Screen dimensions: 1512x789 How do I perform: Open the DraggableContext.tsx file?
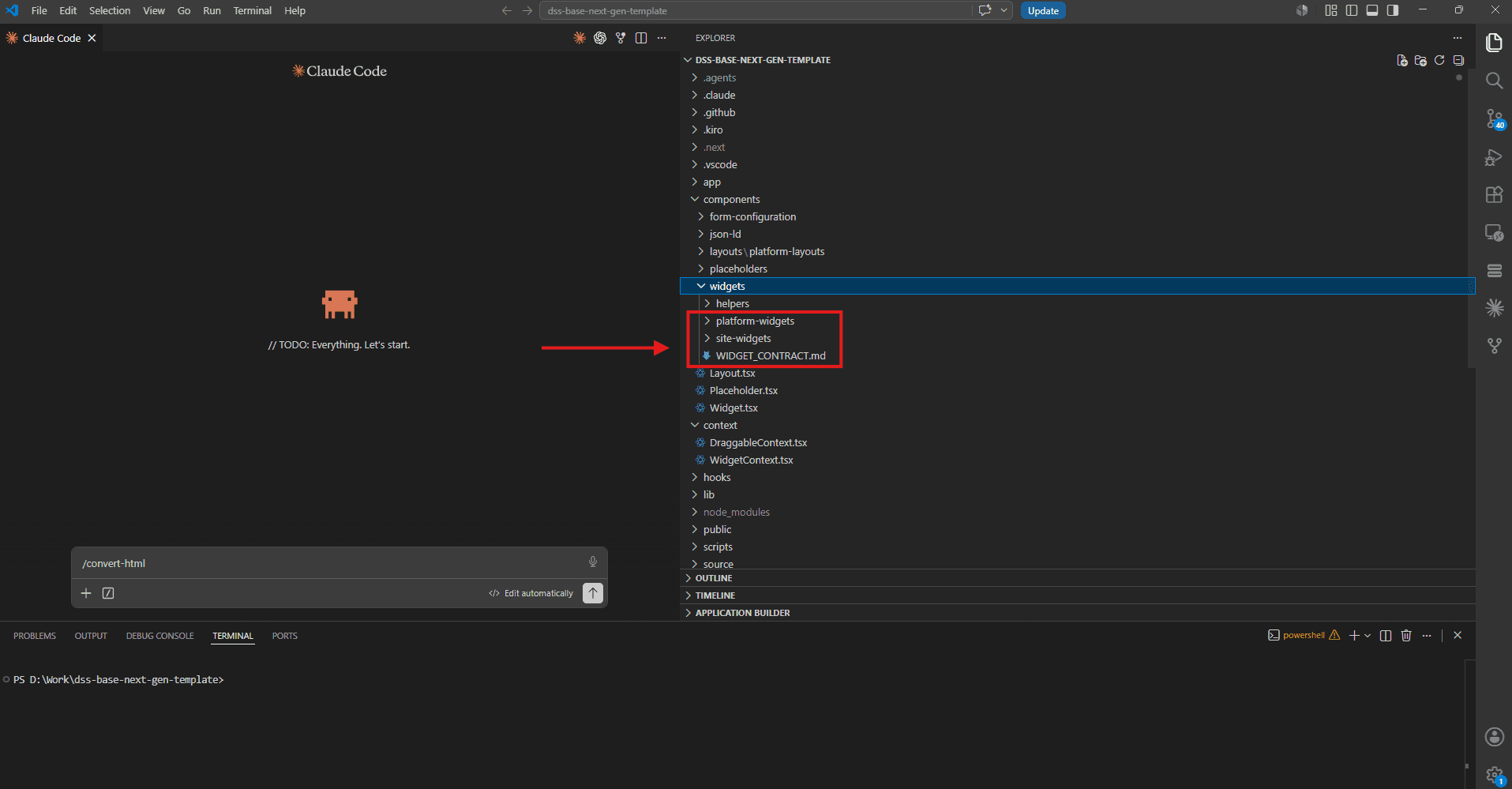pyautogui.click(x=758, y=442)
